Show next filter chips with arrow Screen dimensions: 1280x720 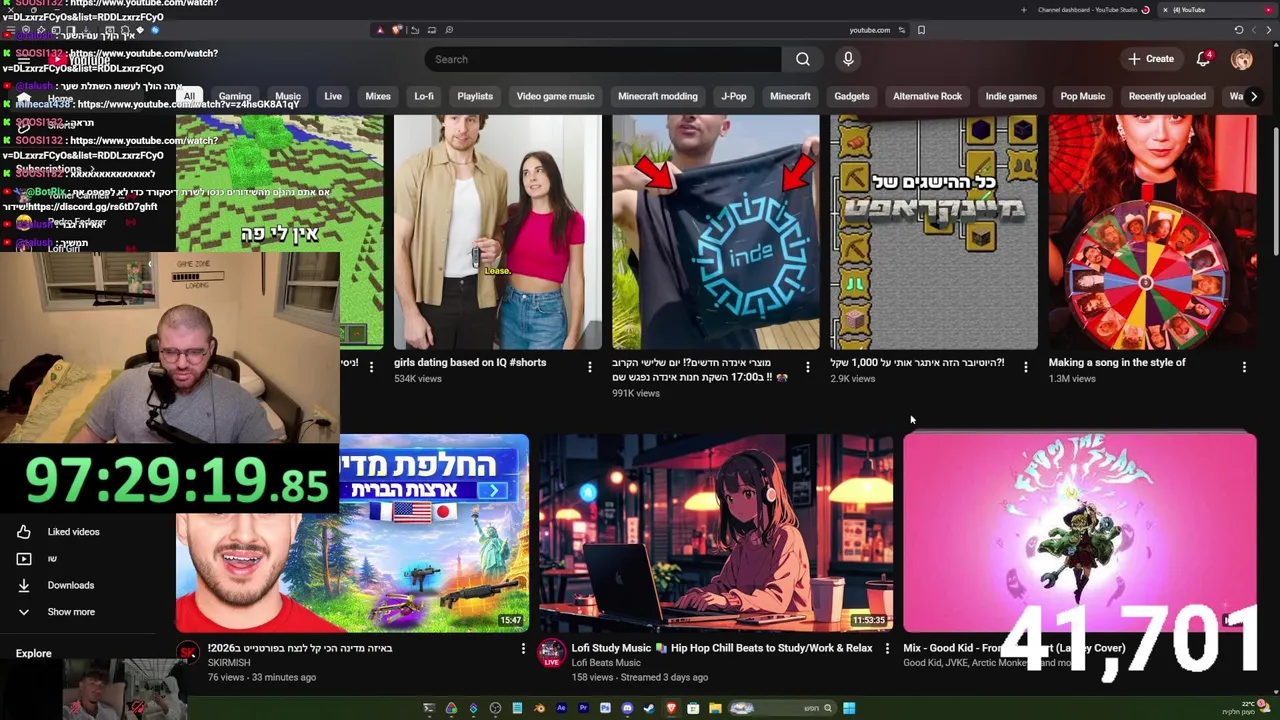click(x=1253, y=96)
